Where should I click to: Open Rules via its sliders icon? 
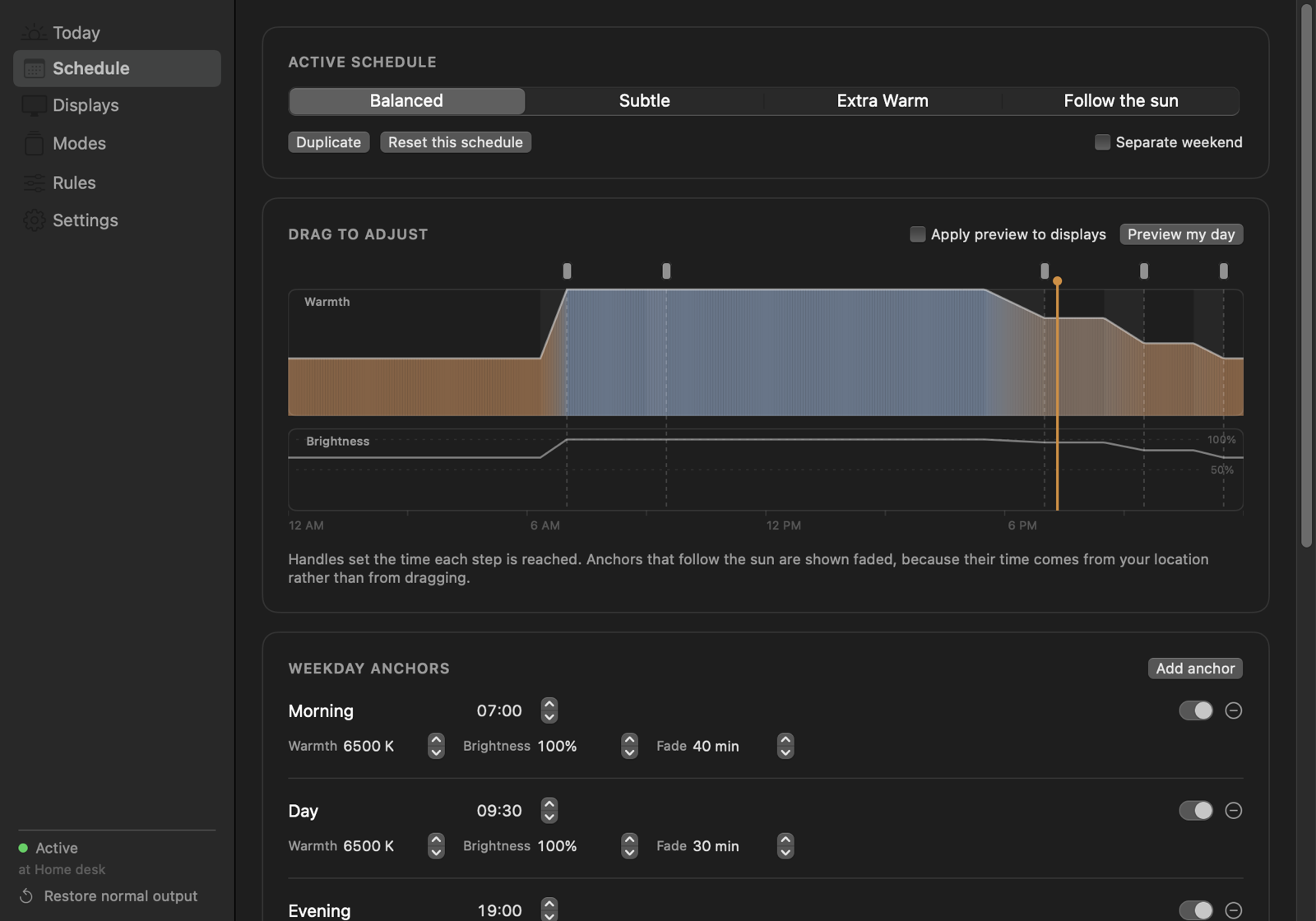[x=34, y=183]
